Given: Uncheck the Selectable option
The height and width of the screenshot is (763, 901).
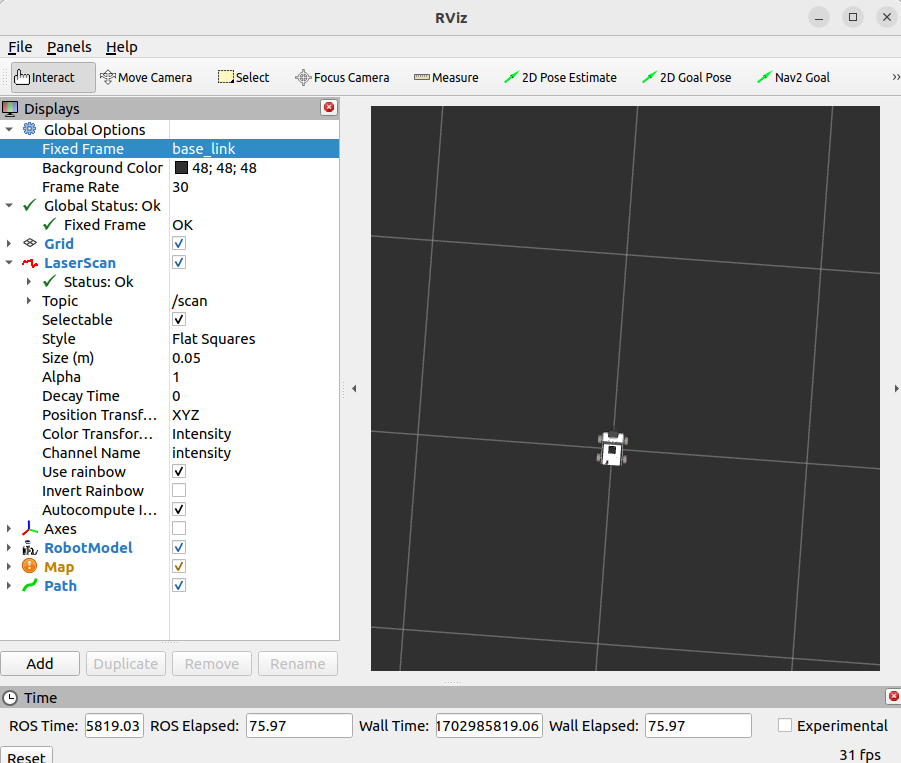Looking at the screenshot, I should pos(179,319).
